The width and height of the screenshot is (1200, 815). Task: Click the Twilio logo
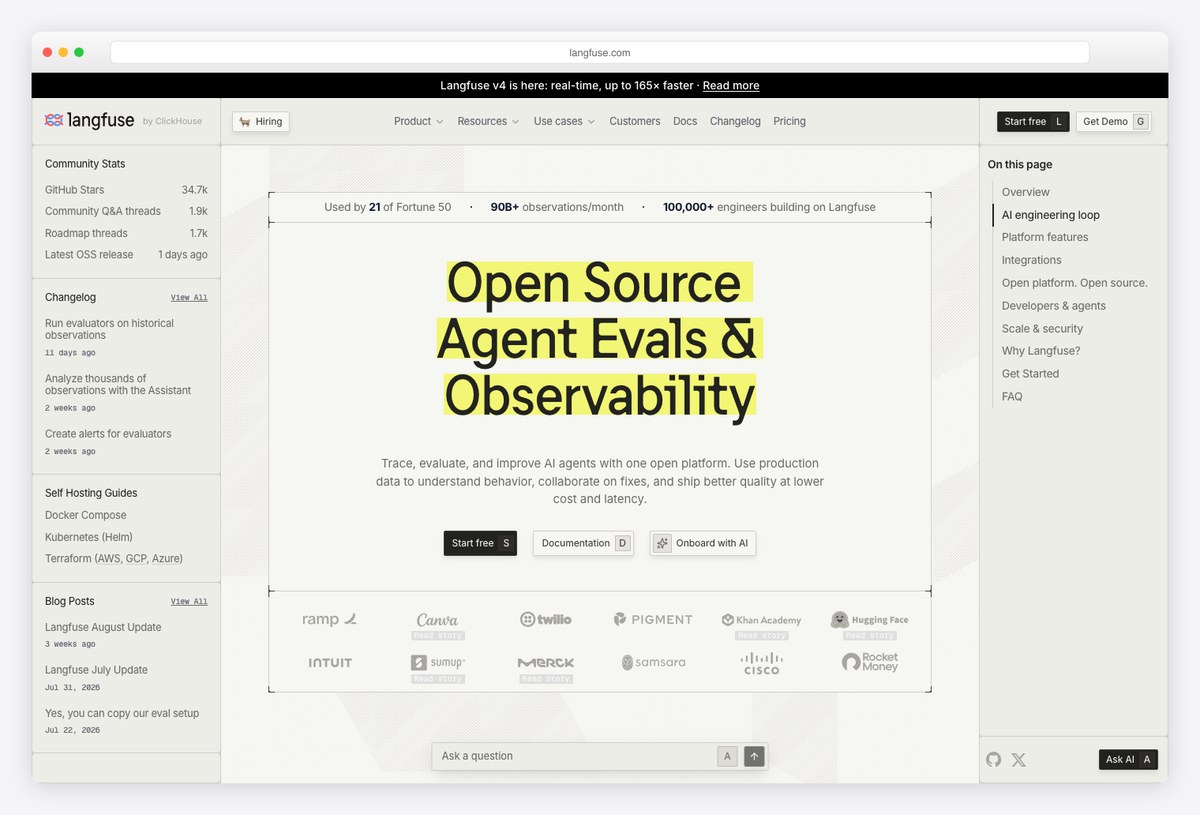point(546,620)
